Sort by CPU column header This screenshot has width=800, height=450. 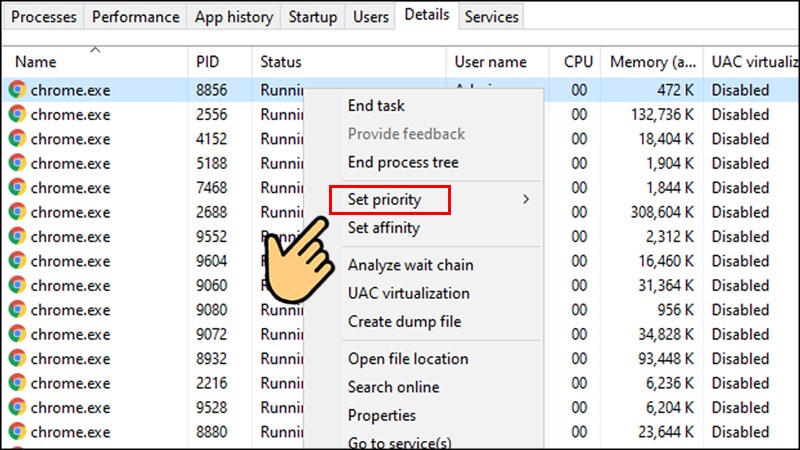pyautogui.click(x=578, y=62)
